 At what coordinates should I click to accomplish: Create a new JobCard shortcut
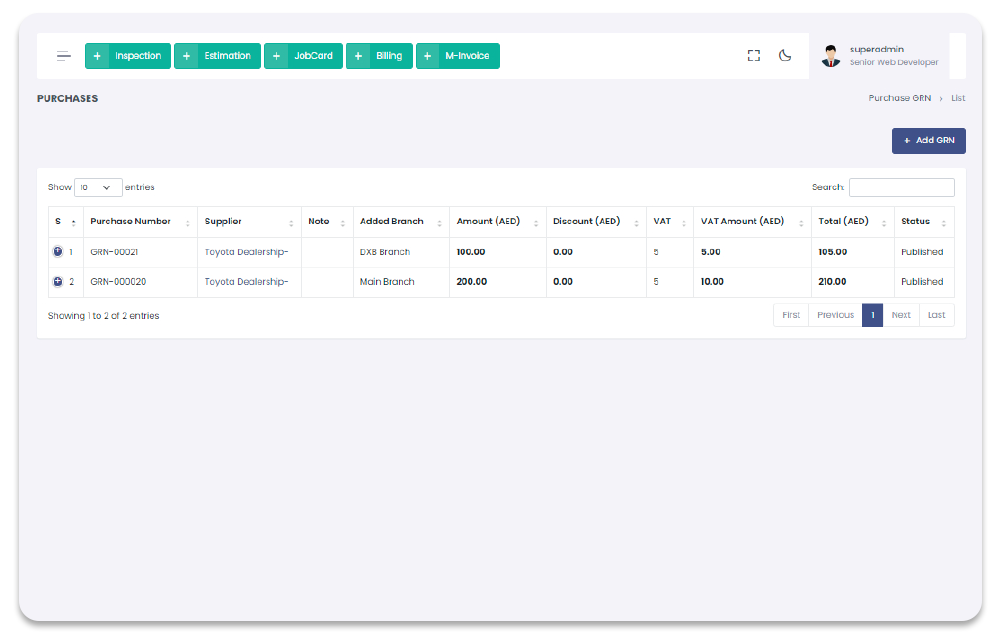(x=303, y=56)
